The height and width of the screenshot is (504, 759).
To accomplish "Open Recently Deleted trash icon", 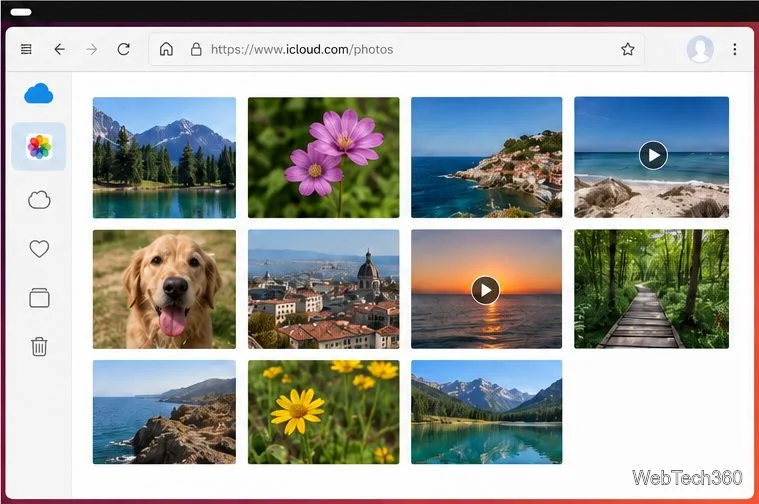I will (x=39, y=347).
